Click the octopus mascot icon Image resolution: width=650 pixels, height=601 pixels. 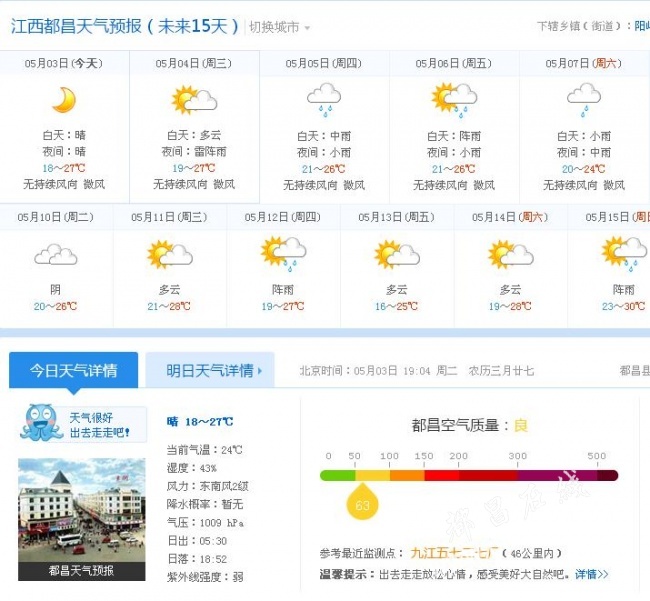pyautogui.click(x=41, y=423)
